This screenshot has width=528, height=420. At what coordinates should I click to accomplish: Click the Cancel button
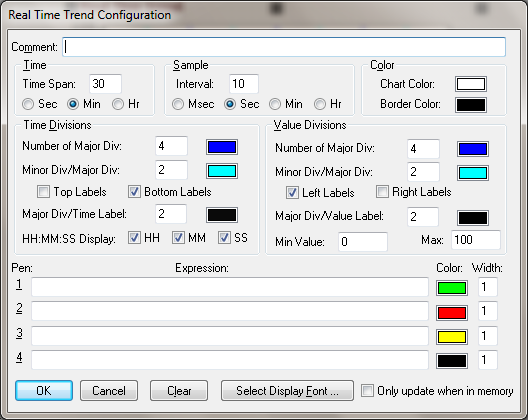click(109, 391)
